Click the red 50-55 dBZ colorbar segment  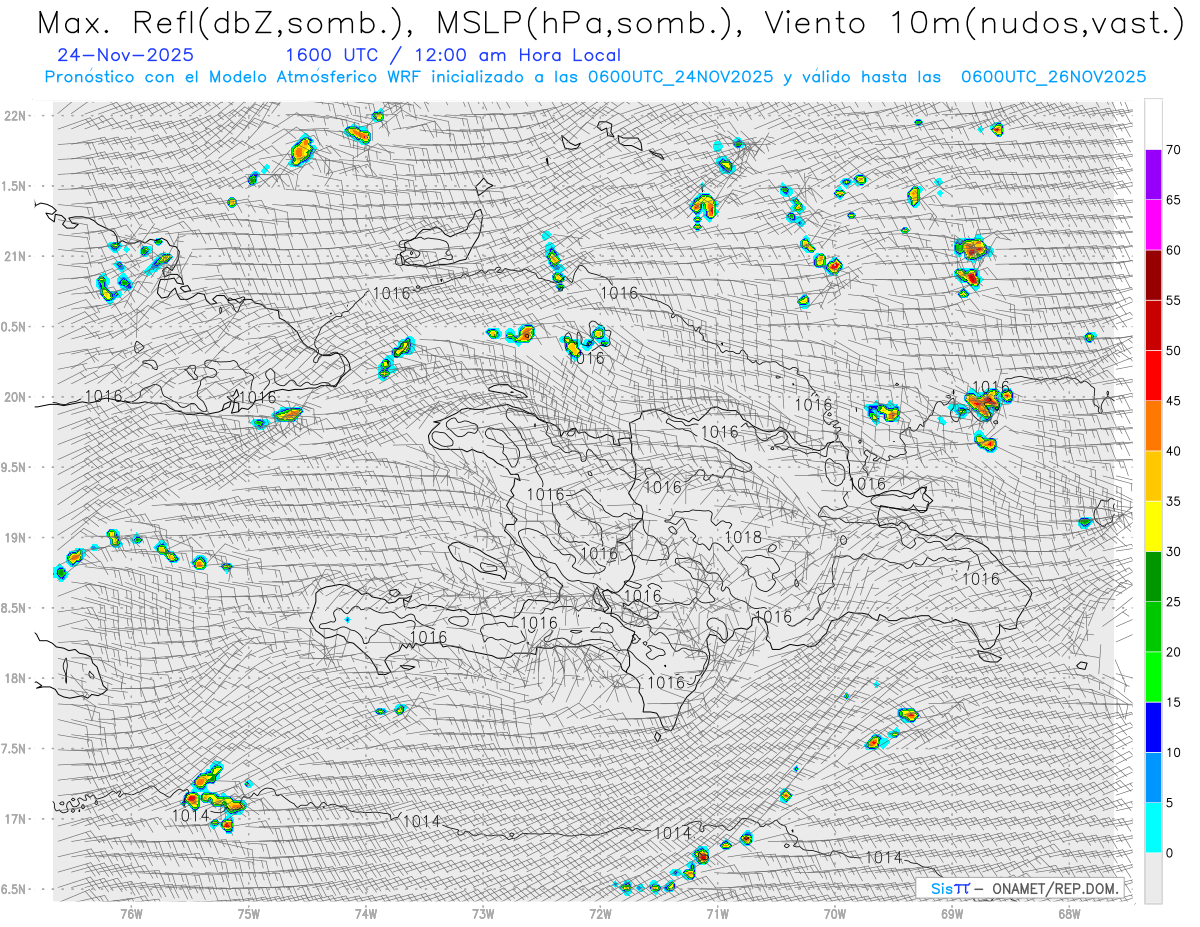tap(1153, 325)
